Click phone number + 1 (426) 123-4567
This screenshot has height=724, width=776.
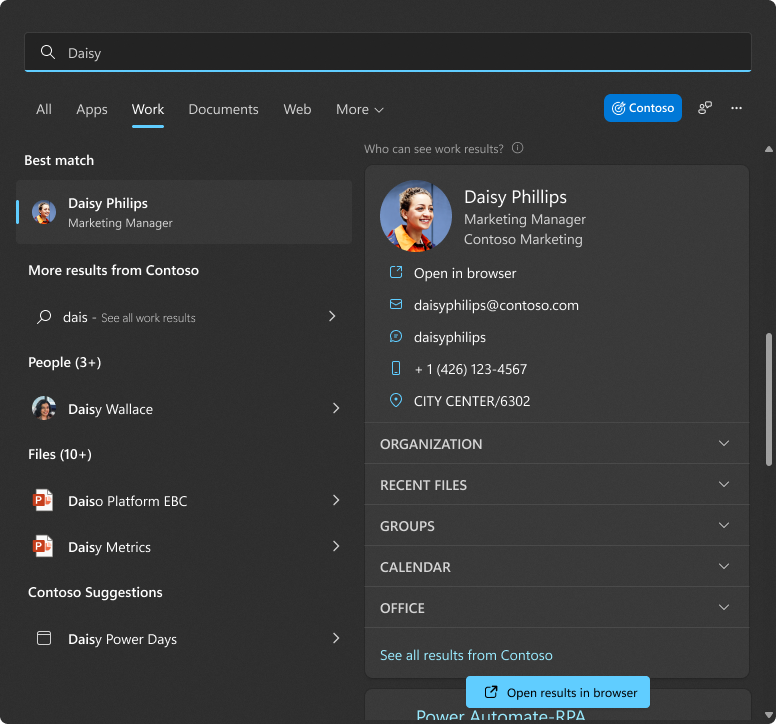tap(470, 369)
